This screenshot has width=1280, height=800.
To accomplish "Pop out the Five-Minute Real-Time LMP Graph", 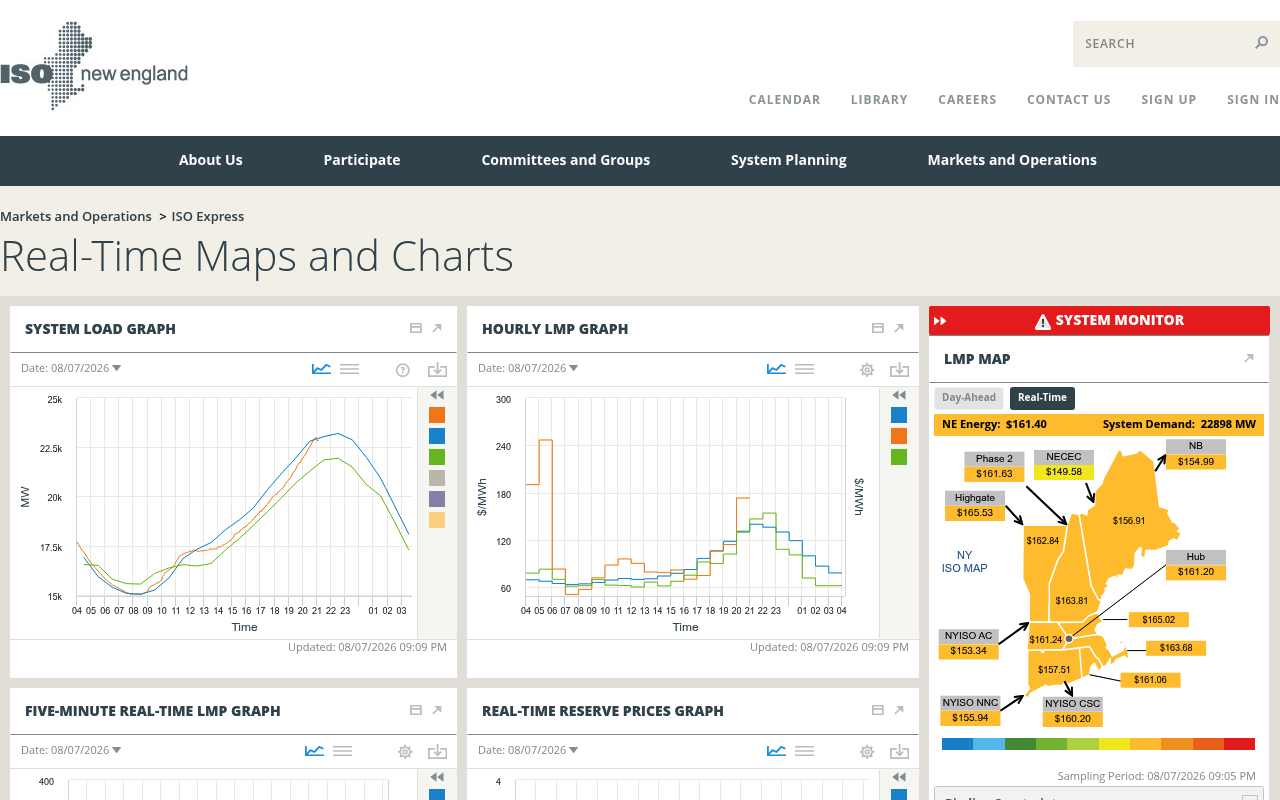I will [437, 710].
